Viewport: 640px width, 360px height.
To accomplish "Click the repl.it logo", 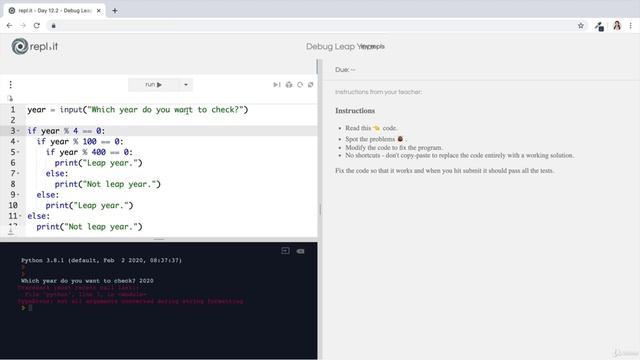I will [x=35, y=47].
